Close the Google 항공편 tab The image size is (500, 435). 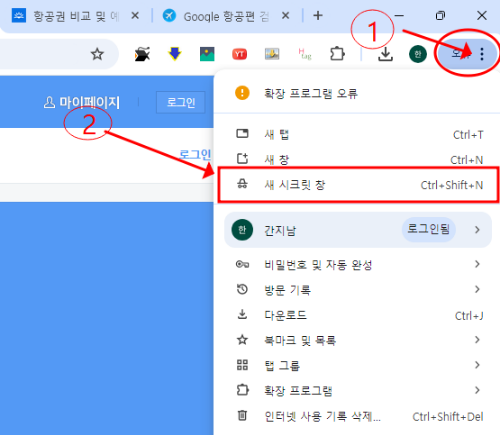click(x=285, y=15)
